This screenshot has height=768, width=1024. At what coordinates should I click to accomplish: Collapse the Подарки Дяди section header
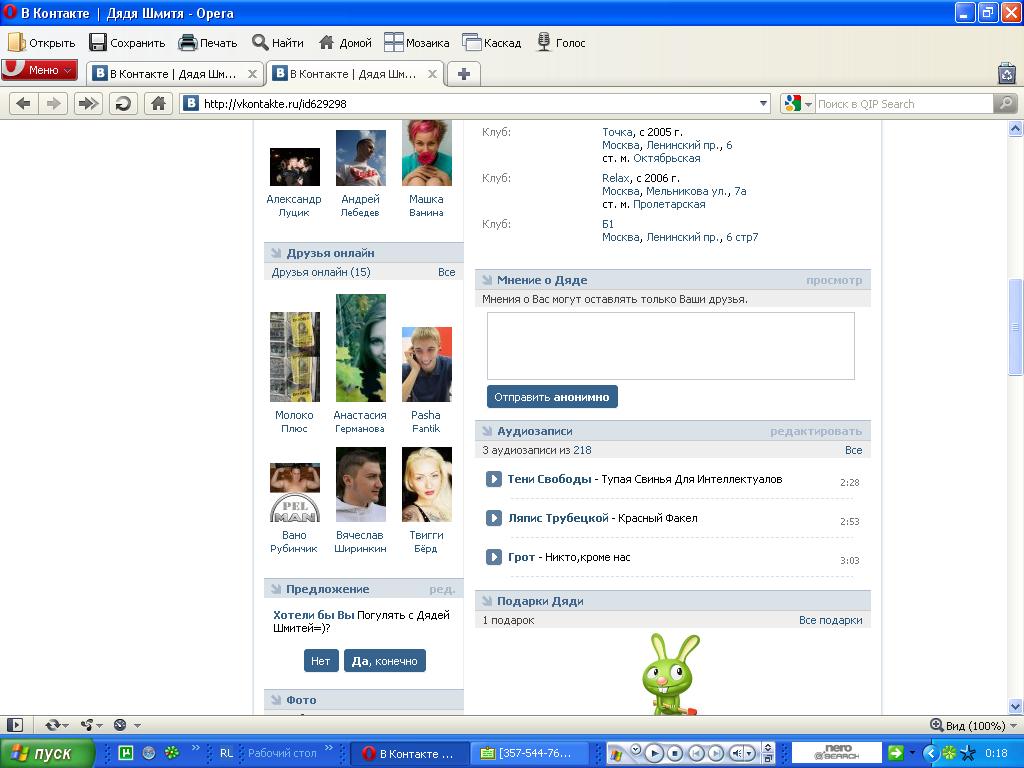tap(673, 601)
